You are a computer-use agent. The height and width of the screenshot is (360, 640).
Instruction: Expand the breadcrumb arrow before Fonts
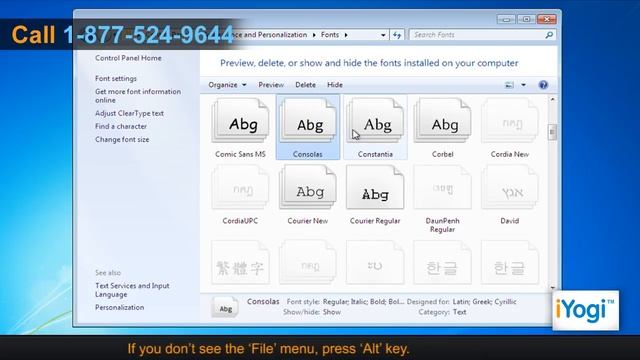(314, 35)
